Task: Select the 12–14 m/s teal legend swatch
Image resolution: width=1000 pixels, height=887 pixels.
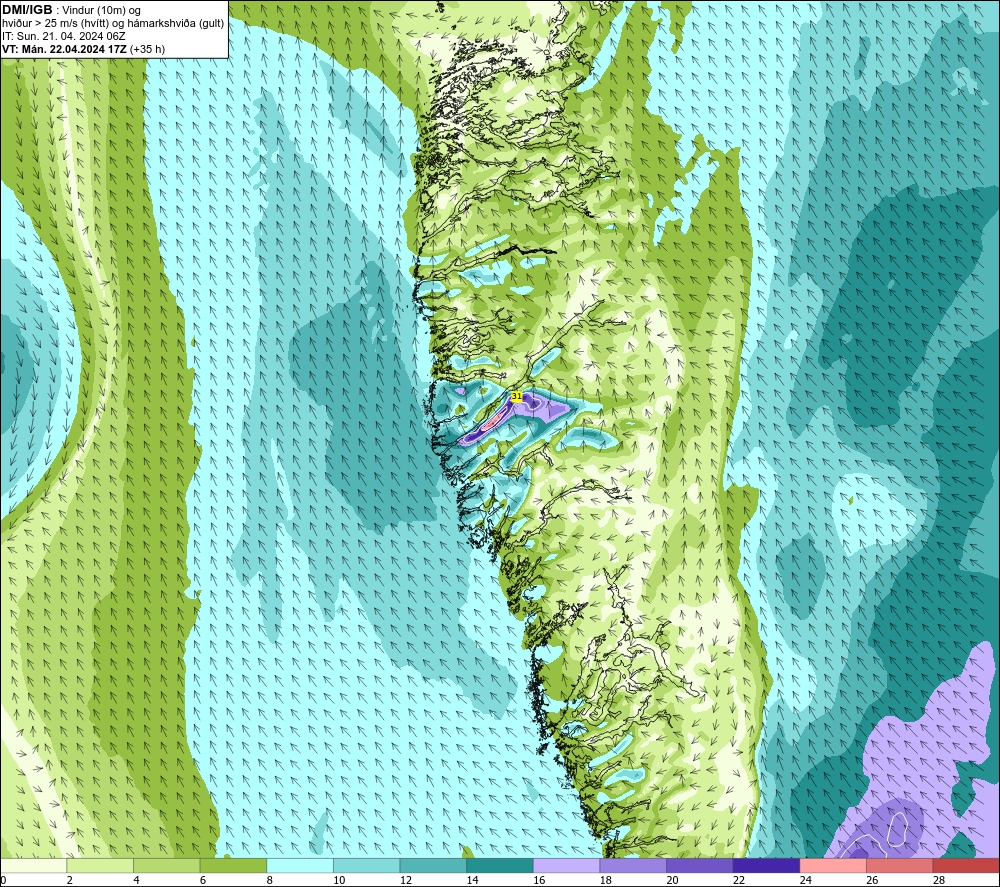Action: click(x=433, y=865)
